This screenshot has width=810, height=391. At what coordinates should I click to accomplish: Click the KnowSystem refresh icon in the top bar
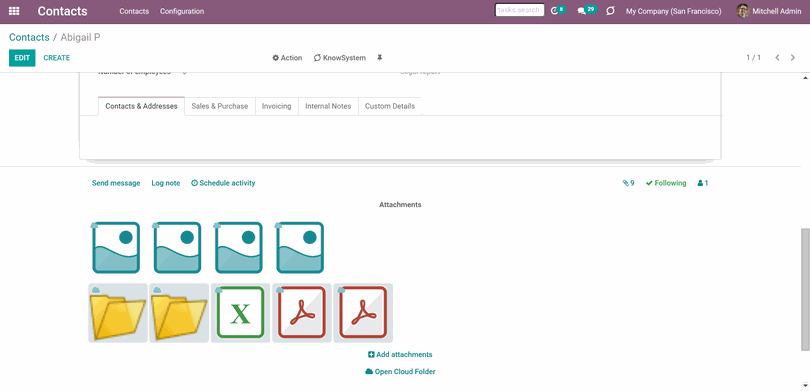611,11
